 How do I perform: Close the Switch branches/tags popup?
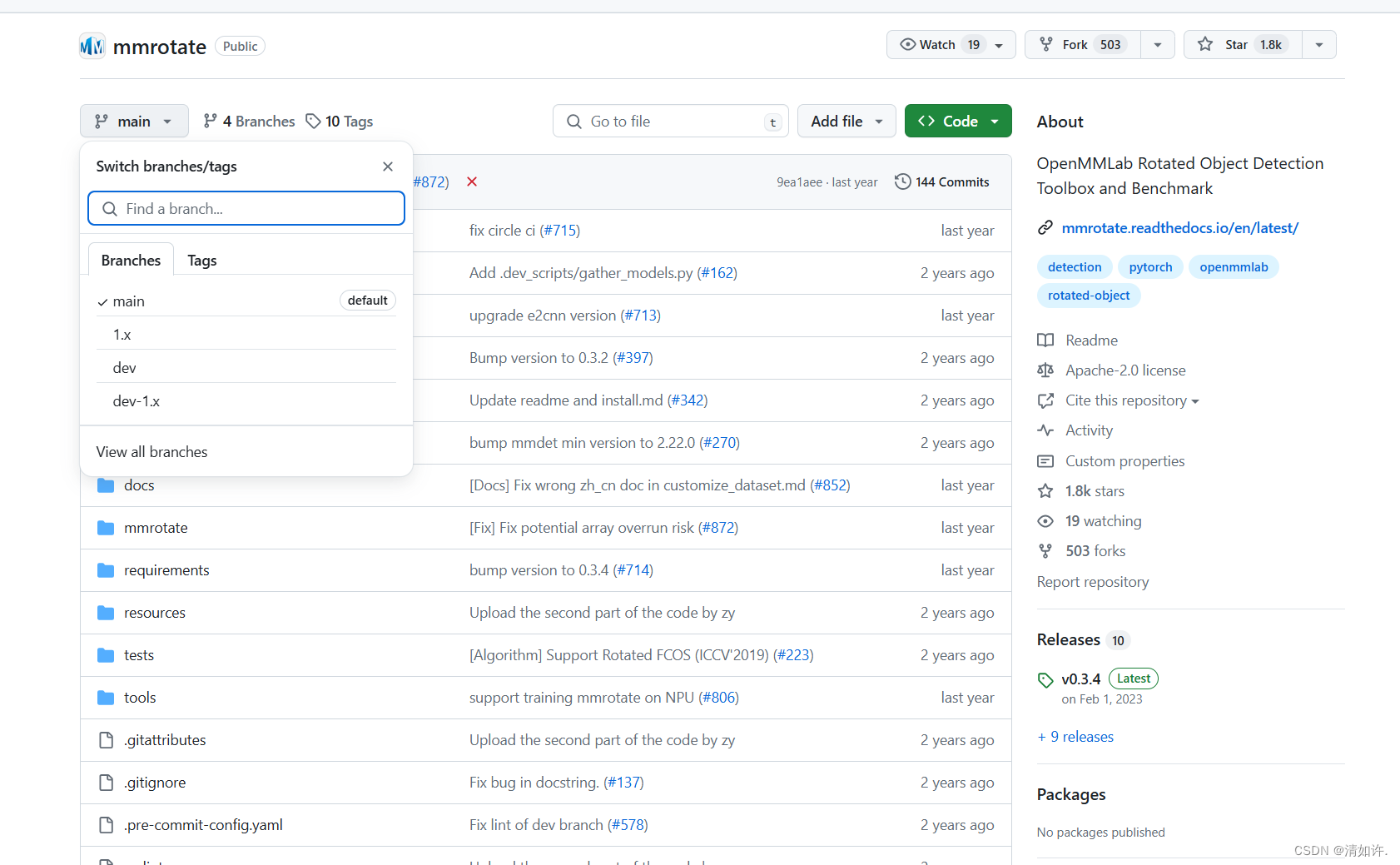coord(388,167)
